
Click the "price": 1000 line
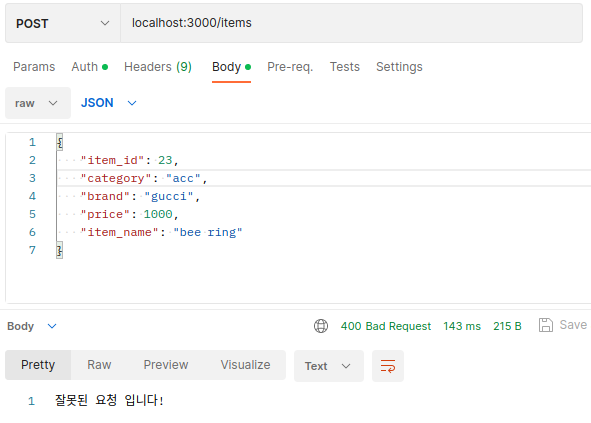[129, 215]
